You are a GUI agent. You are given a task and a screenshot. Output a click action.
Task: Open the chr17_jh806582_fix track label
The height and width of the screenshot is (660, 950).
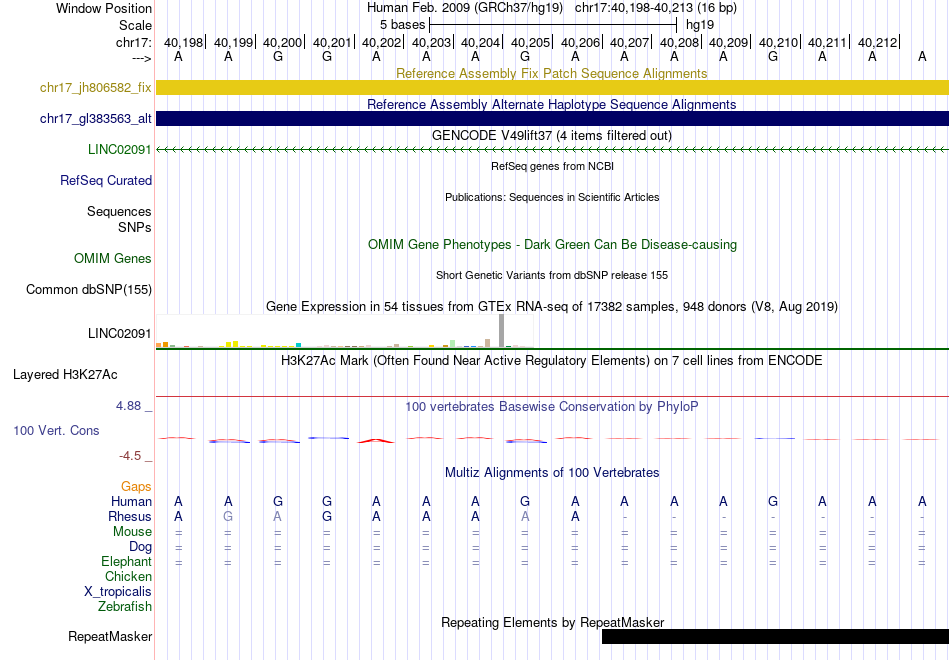[96, 87]
